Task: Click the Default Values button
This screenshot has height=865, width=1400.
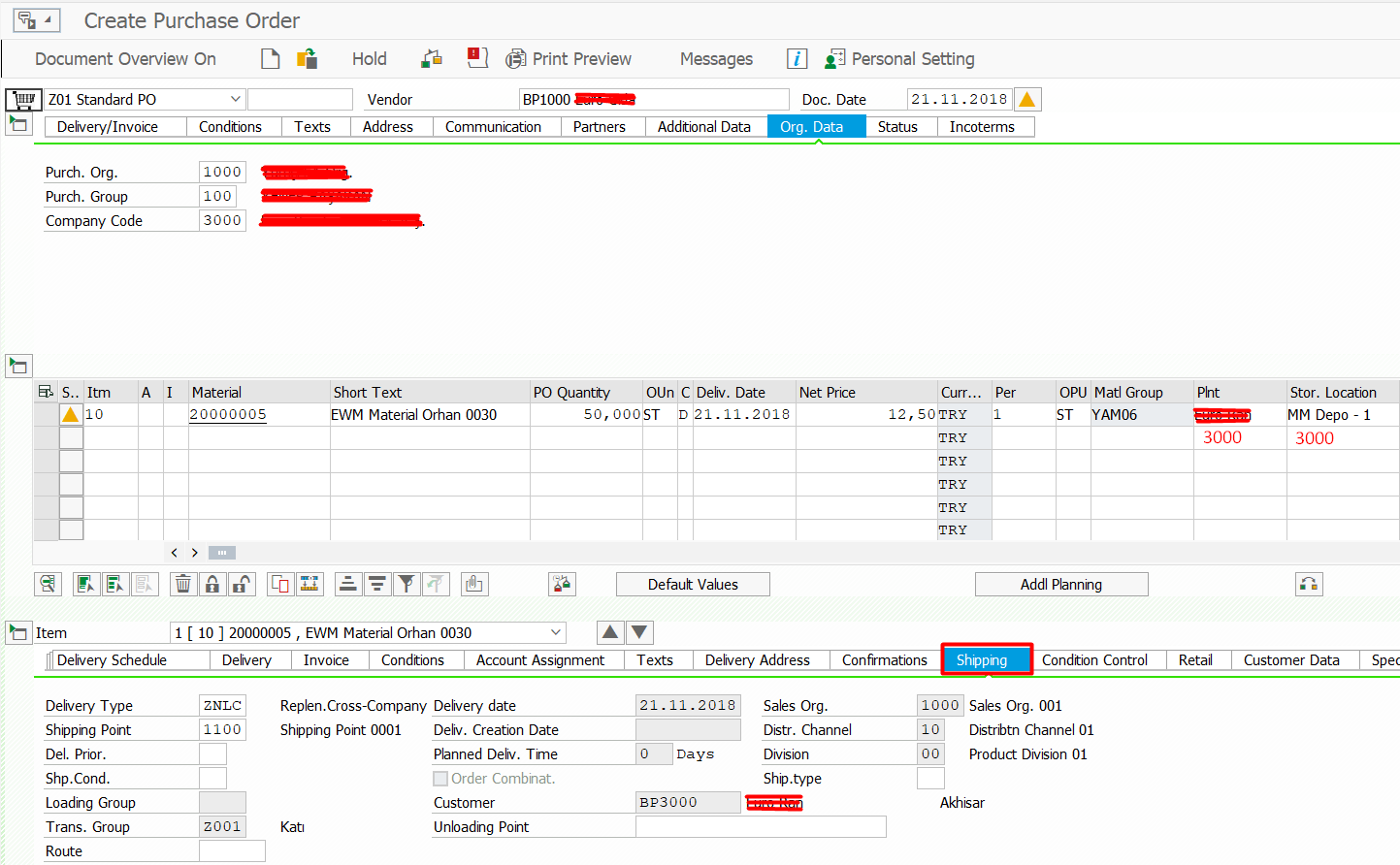Action: pos(693,584)
